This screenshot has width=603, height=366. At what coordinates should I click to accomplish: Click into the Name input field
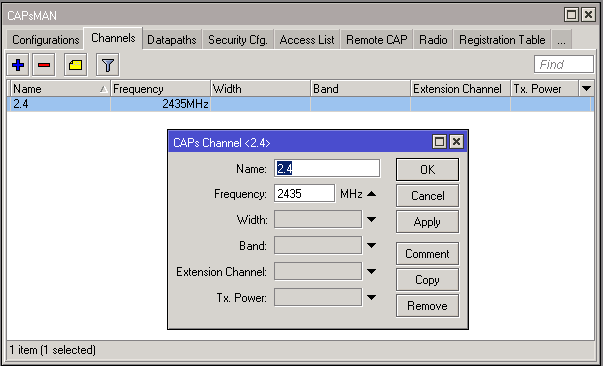[x=327, y=168]
